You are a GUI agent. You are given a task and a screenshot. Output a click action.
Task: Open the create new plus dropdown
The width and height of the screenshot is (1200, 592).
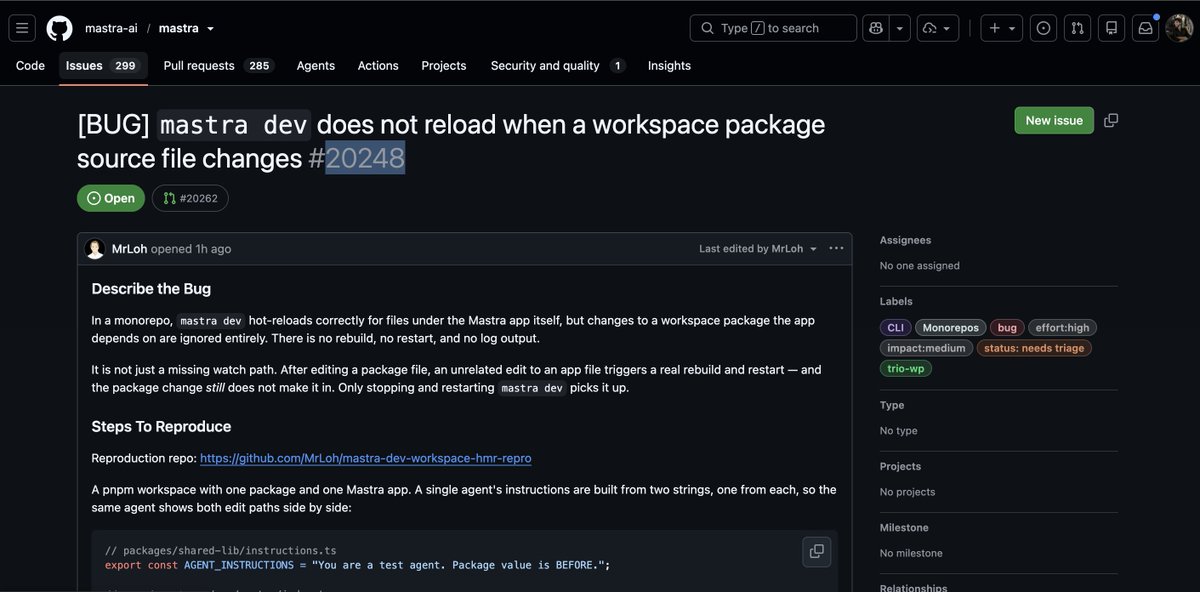click(x=1002, y=28)
